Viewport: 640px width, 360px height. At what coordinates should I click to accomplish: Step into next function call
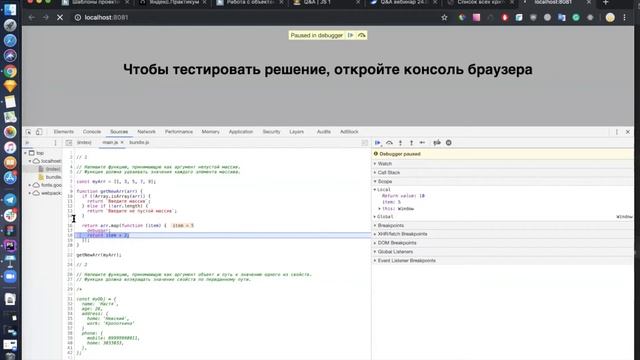click(400, 143)
